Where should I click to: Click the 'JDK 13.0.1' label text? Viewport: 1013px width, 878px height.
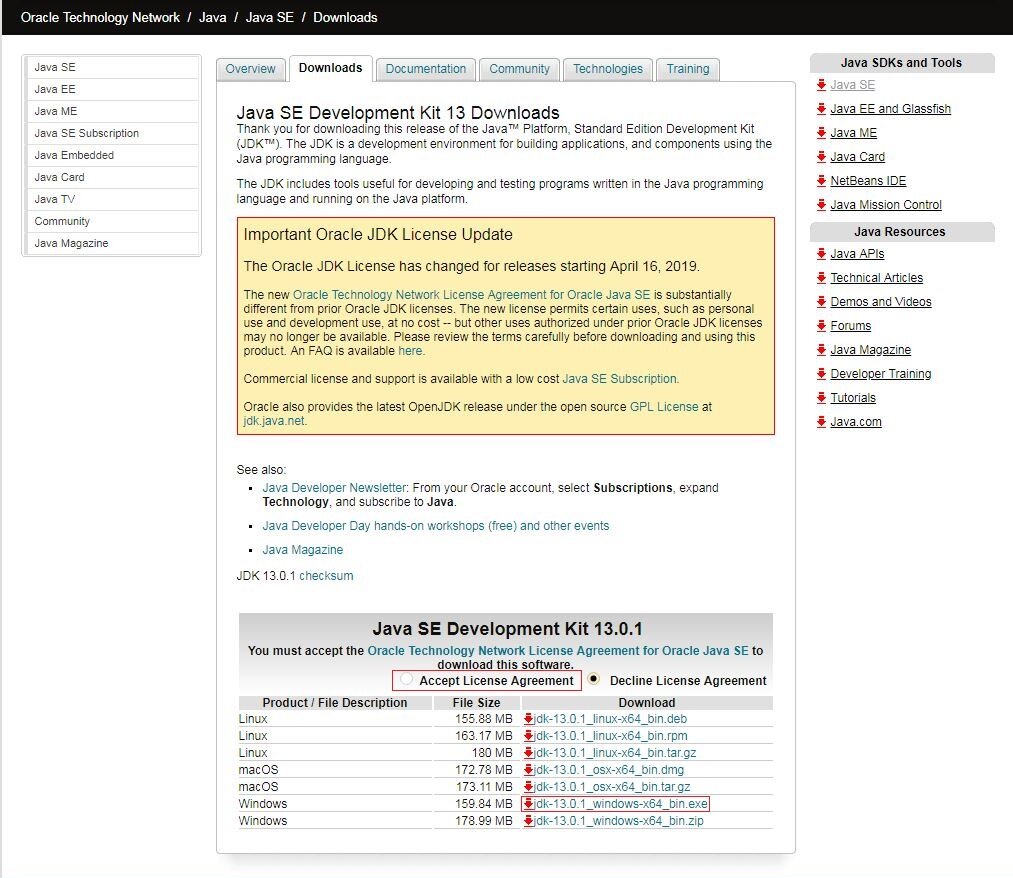click(266, 576)
